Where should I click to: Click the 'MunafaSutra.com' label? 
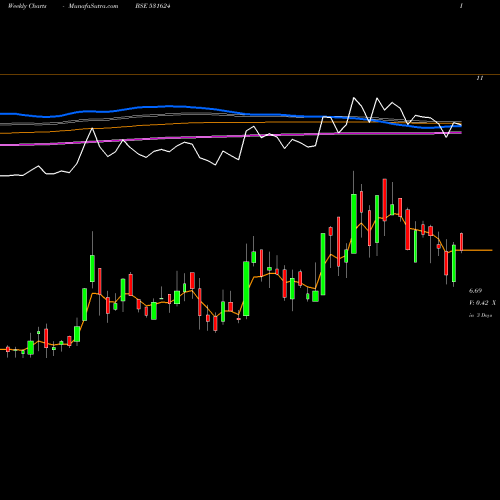(x=93, y=6)
